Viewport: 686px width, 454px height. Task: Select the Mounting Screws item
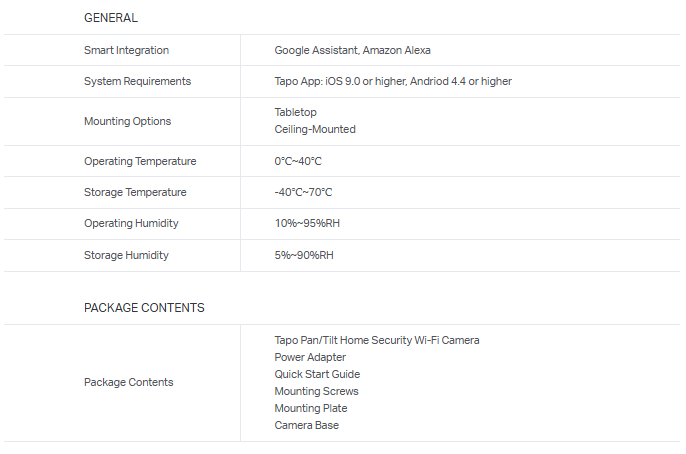[316, 391]
